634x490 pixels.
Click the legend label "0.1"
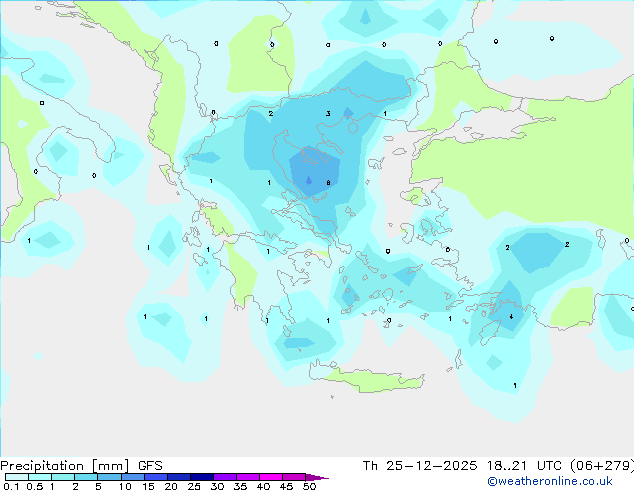pos(11,486)
